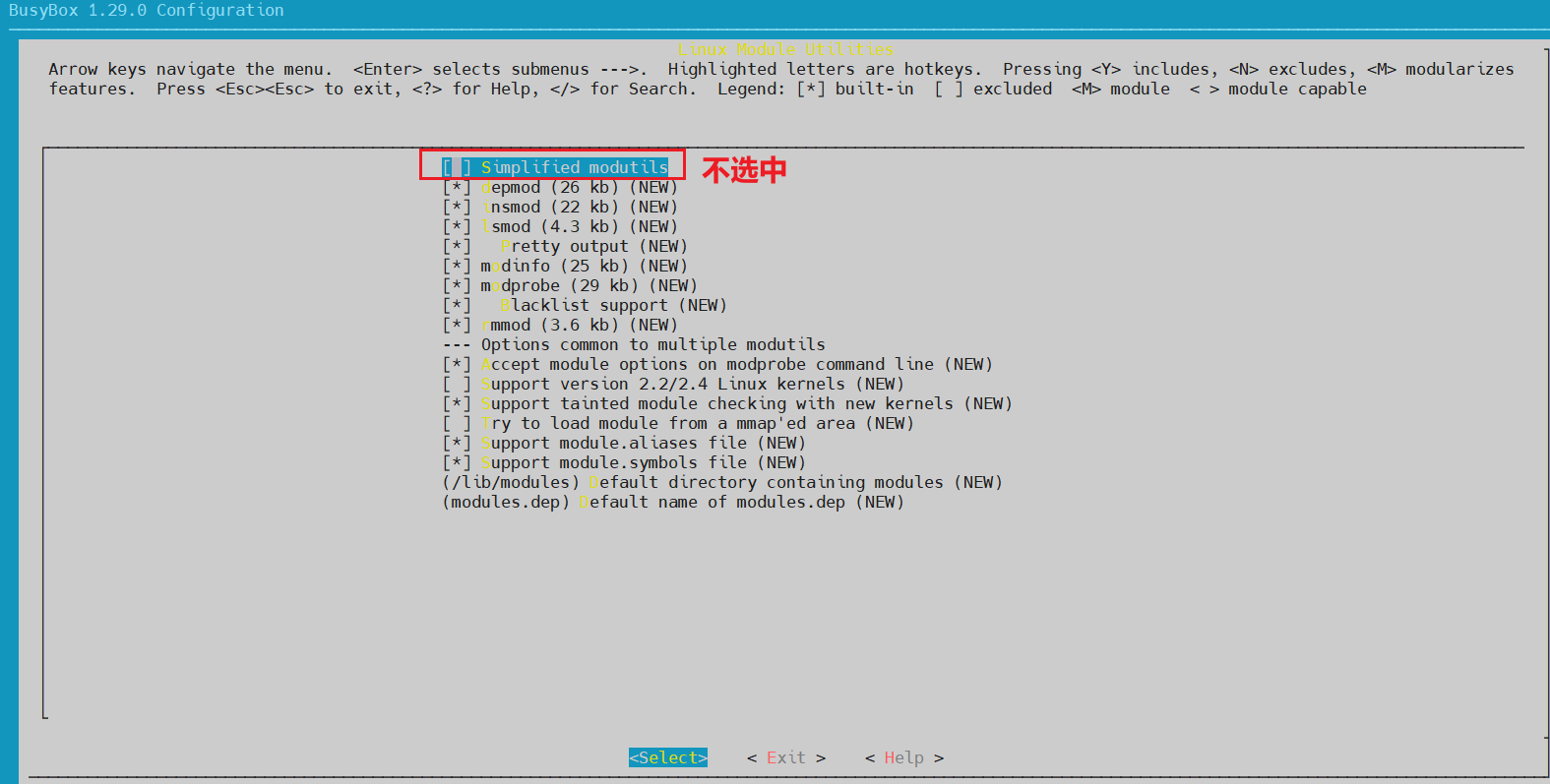
Task: Edit the /lib/modules default directory entry
Action: pos(722,482)
